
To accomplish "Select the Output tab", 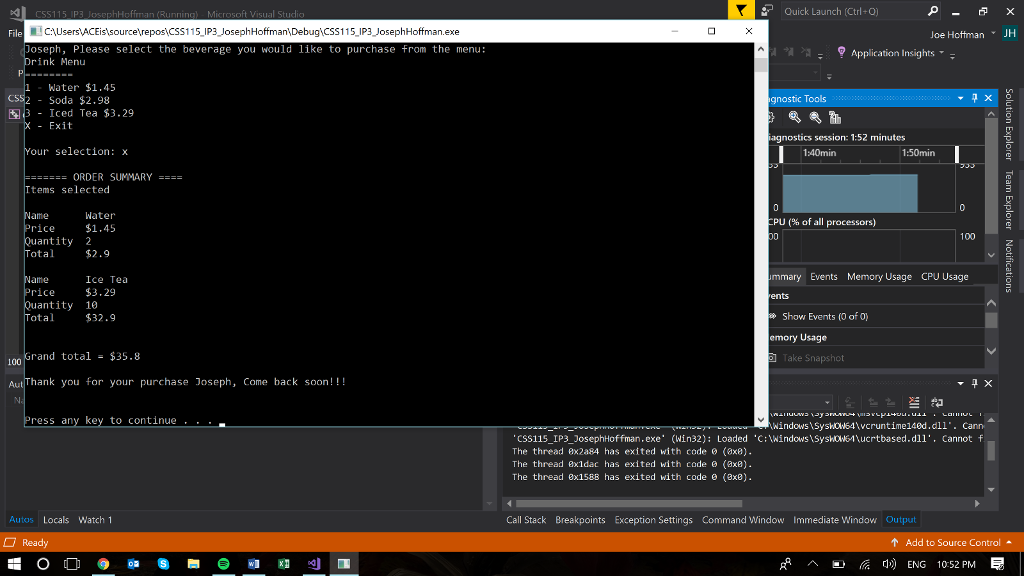I will pyautogui.click(x=901, y=520).
